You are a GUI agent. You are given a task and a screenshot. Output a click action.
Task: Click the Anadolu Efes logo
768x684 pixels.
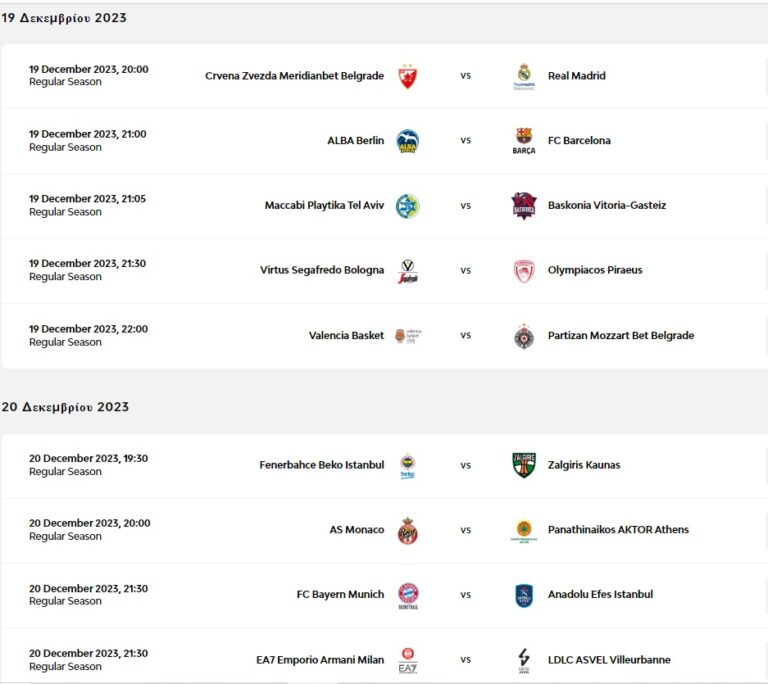(x=524, y=595)
